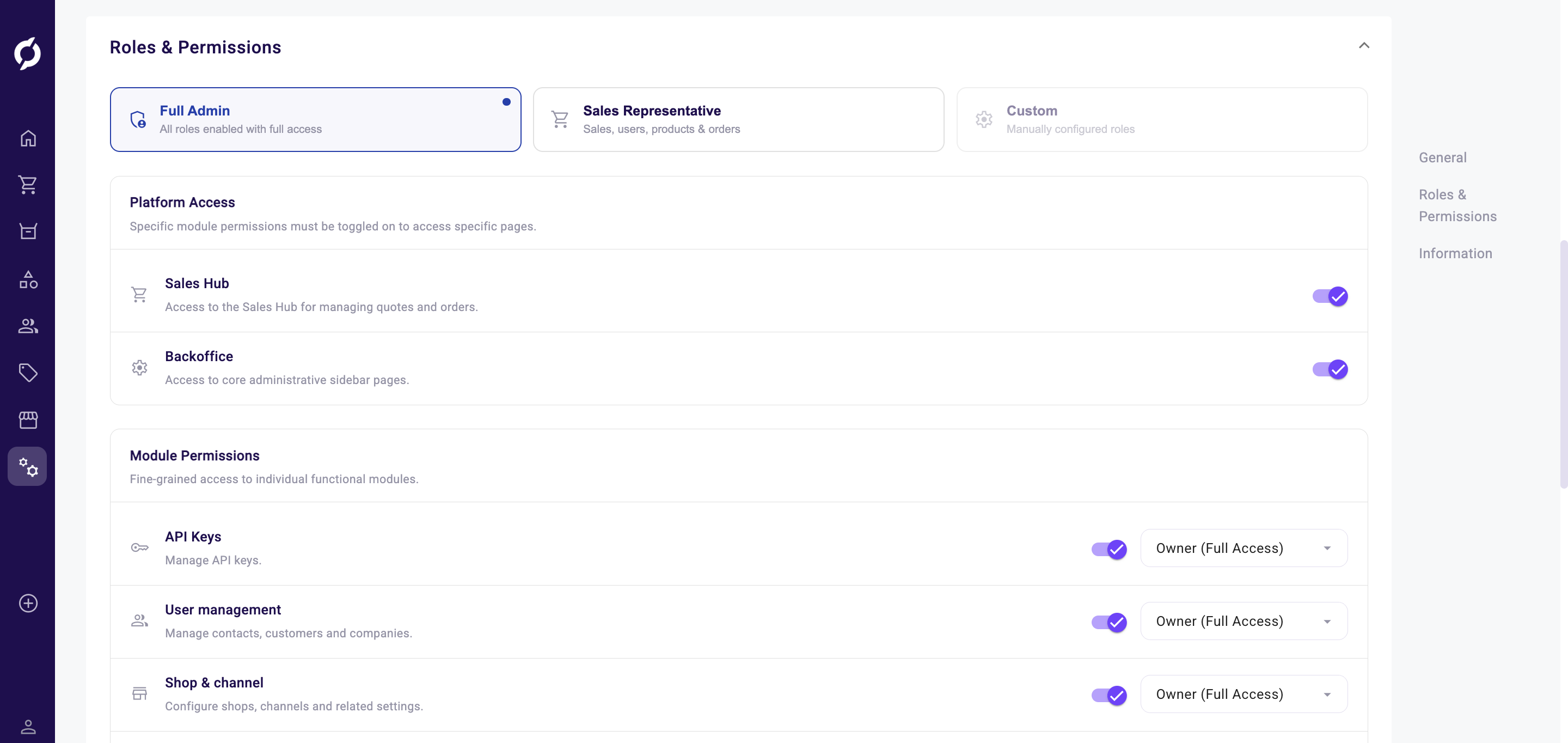Select the Sales Representative role card

pyautogui.click(x=738, y=119)
